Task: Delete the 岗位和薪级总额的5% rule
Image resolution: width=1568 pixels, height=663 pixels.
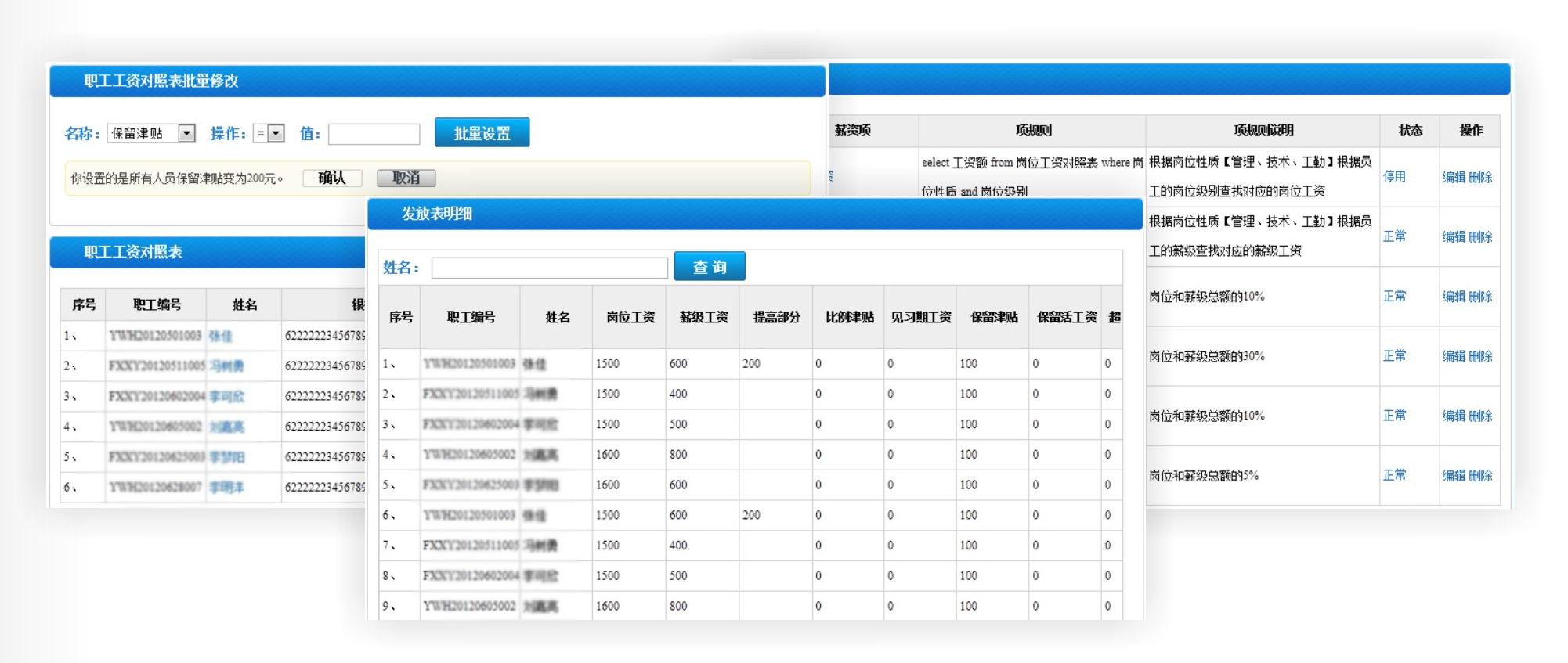Action: pos(1480,475)
